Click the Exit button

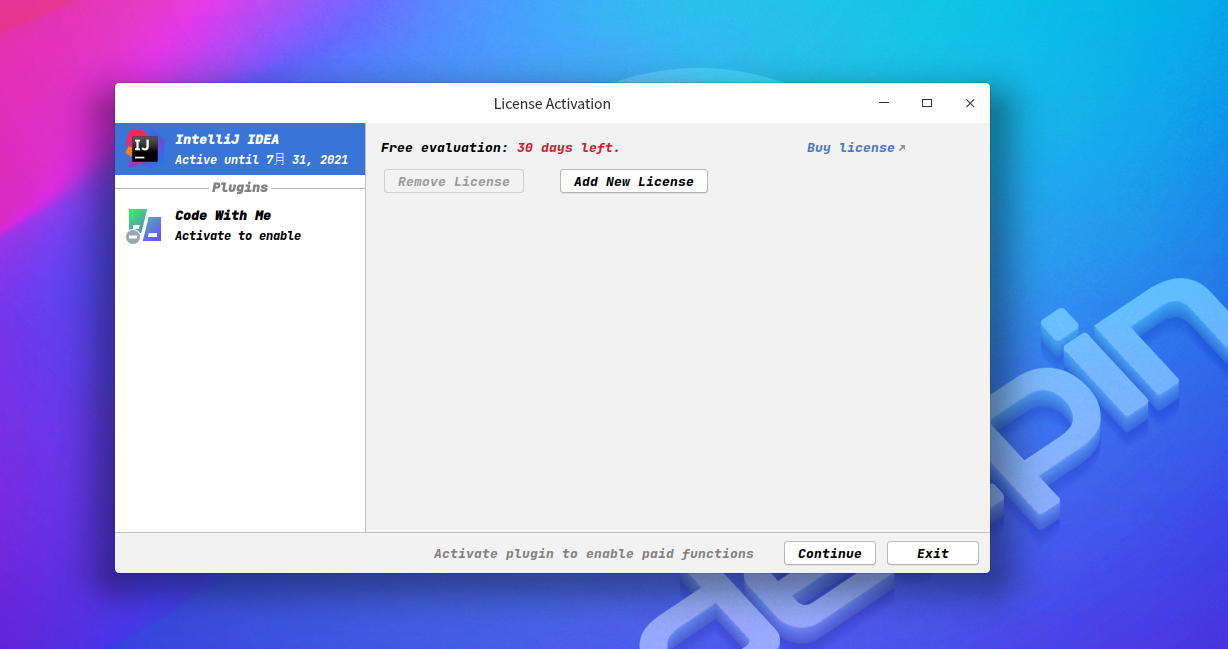933,553
